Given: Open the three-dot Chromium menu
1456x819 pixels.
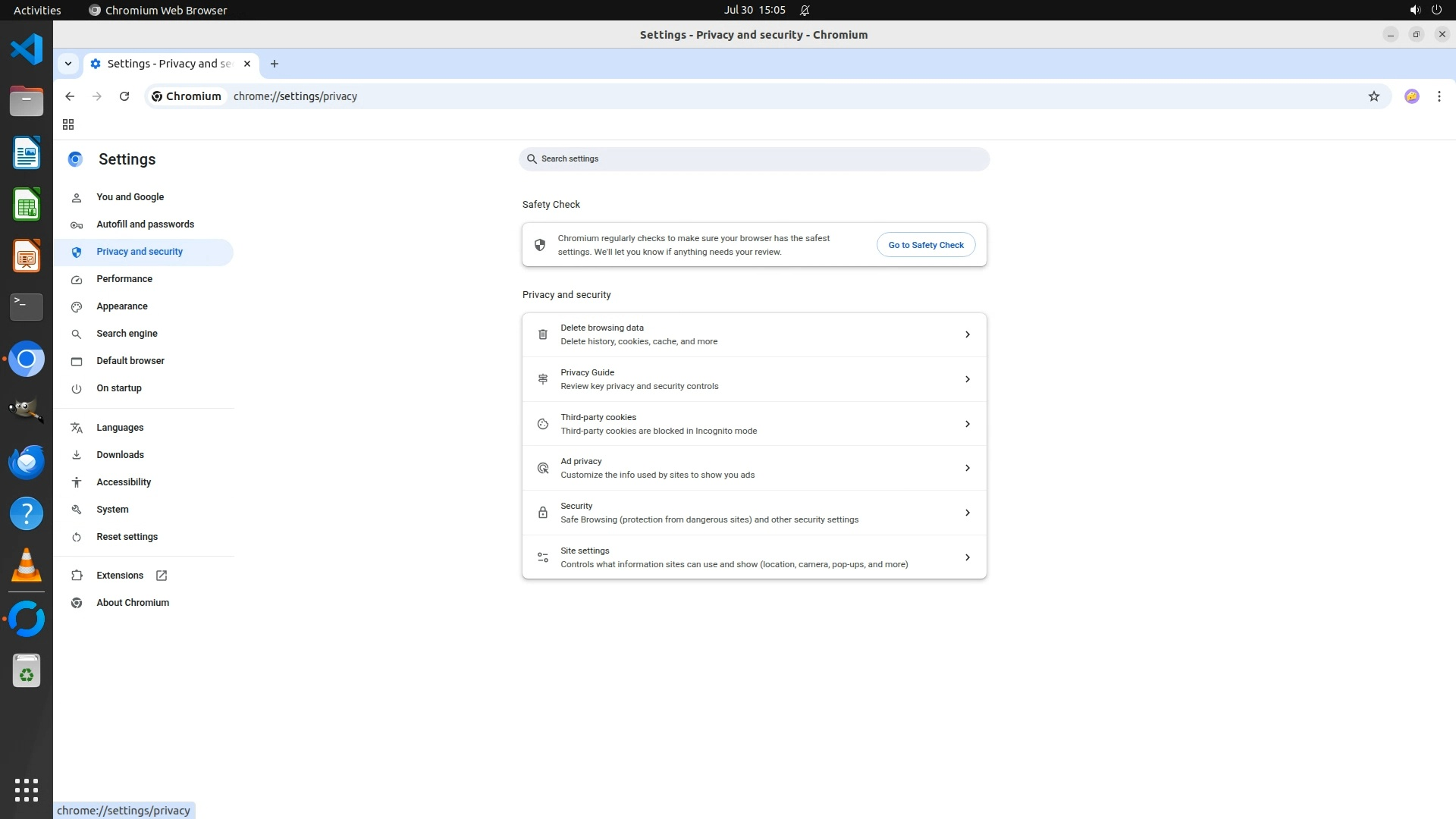Looking at the screenshot, I should click(1439, 96).
